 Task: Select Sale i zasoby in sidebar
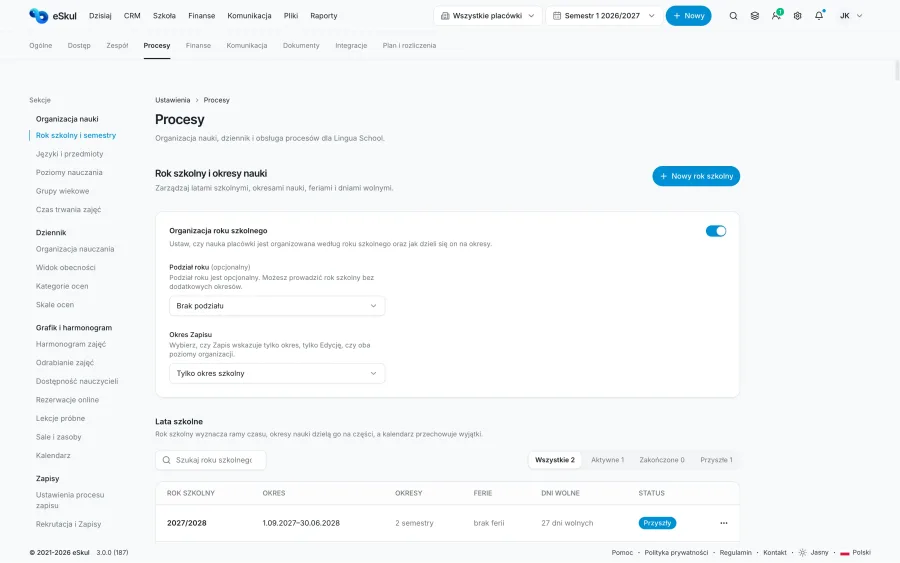coord(59,437)
